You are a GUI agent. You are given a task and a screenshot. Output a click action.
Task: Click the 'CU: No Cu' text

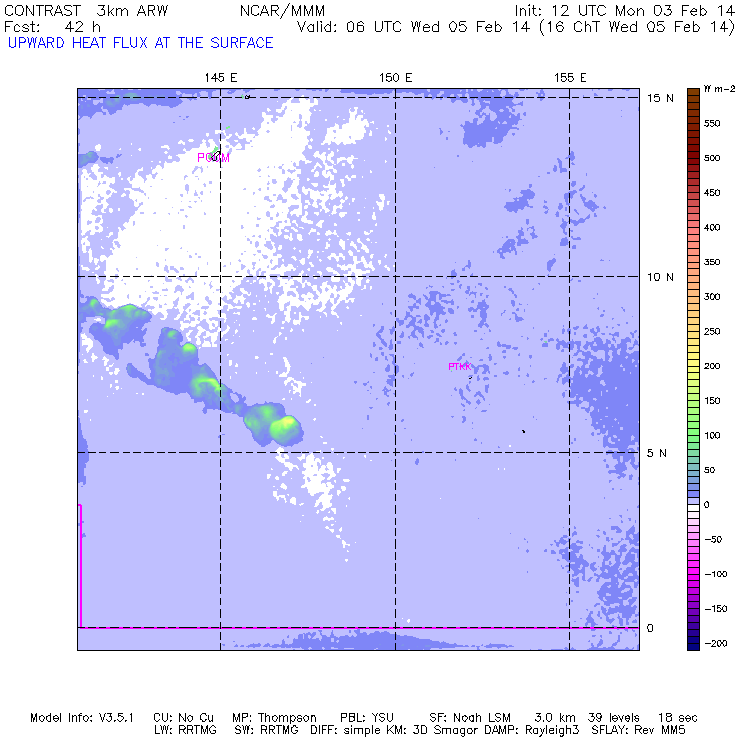coord(183,718)
